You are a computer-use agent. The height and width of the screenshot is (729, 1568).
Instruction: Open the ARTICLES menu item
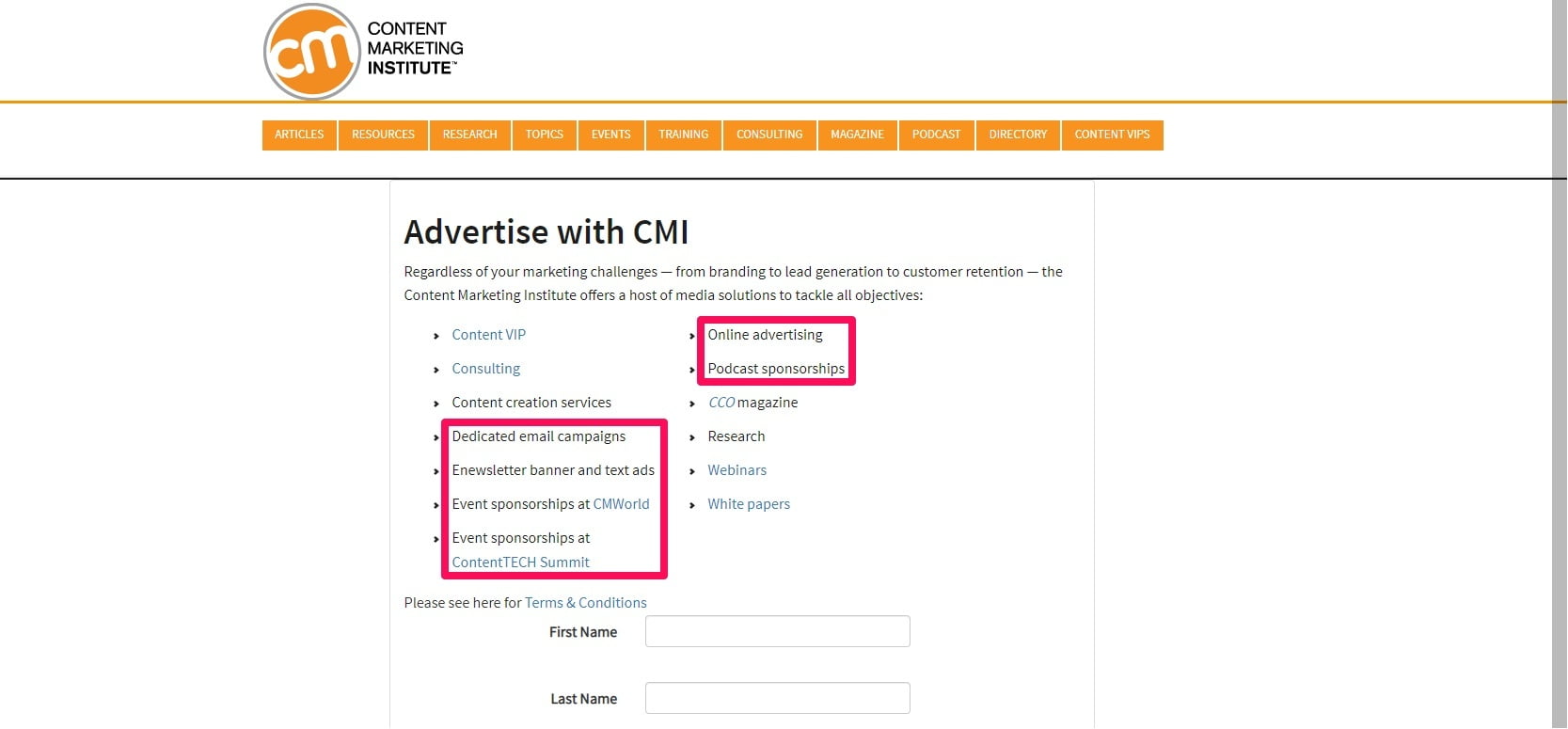coord(299,135)
